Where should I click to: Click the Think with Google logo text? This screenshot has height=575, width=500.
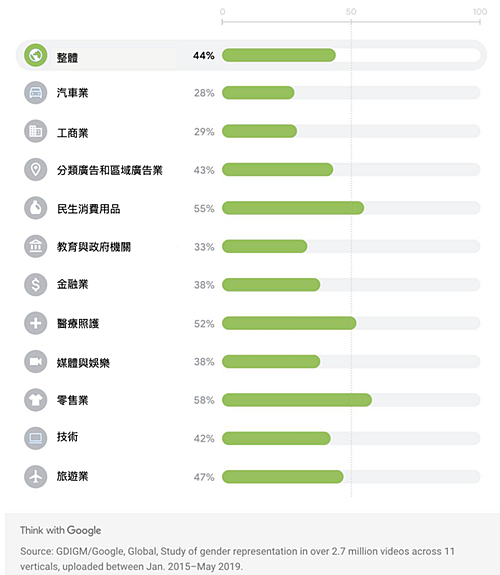[x=61, y=530]
